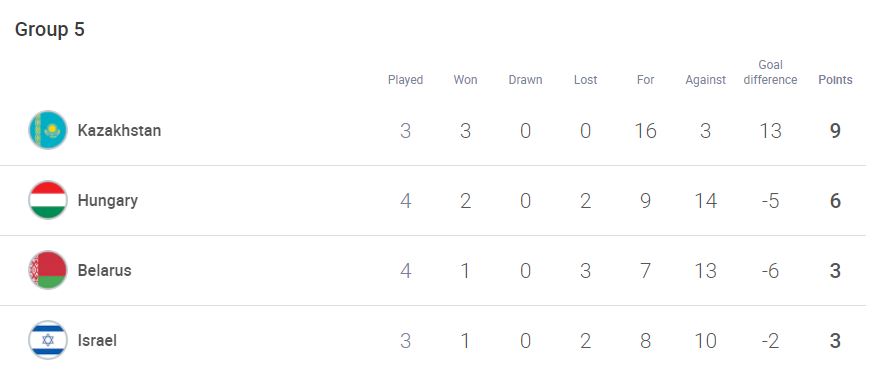
Task: Click Belarus's goals against value 13
Action: click(705, 271)
